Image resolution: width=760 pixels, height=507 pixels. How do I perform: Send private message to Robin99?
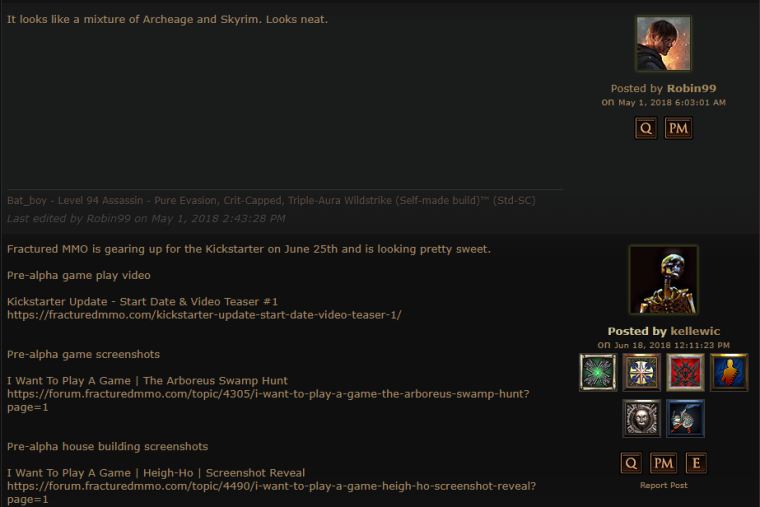click(x=678, y=128)
